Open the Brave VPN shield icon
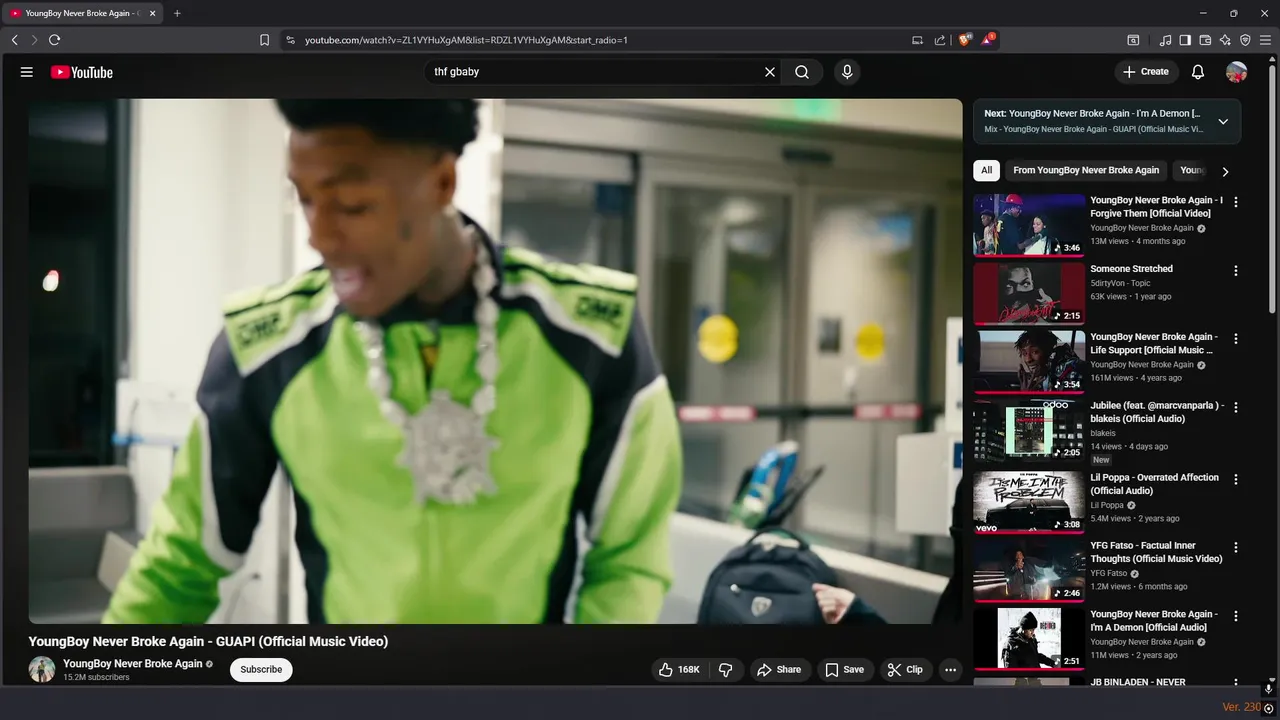1280x720 pixels. click(1245, 40)
